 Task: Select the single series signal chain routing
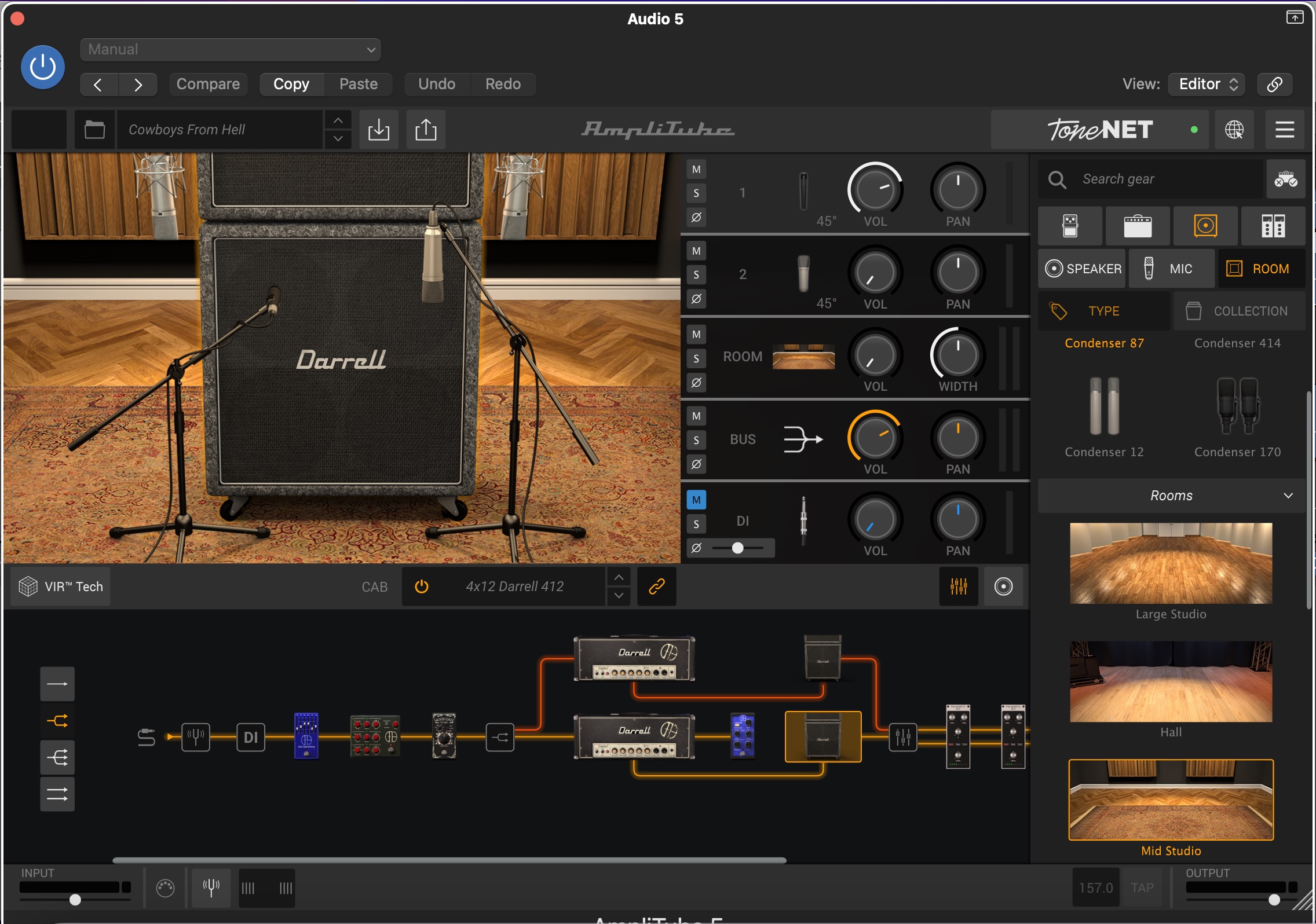pyautogui.click(x=57, y=684)
